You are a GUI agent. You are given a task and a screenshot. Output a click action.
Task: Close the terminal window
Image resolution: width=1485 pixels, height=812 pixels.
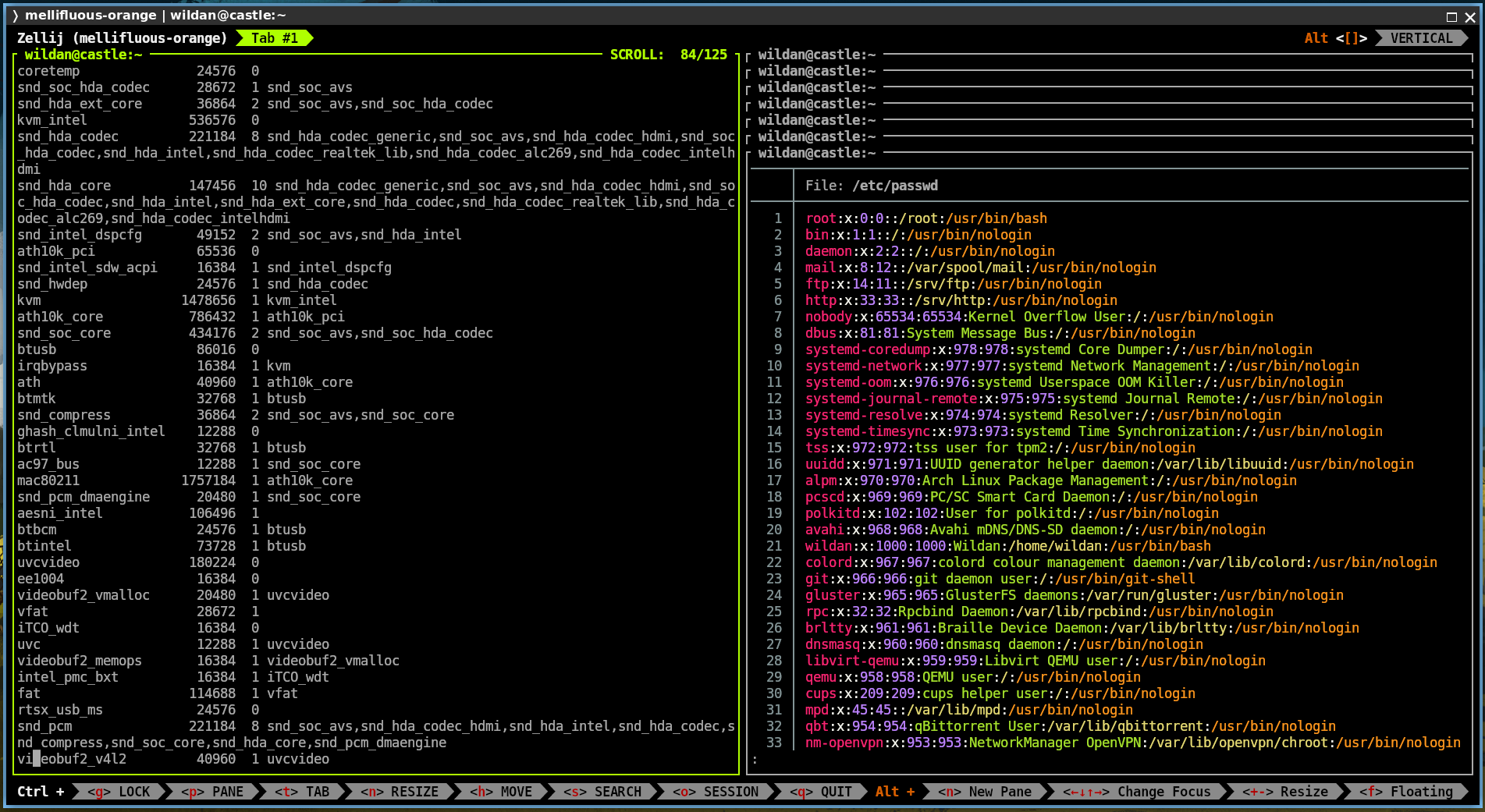1470,16
